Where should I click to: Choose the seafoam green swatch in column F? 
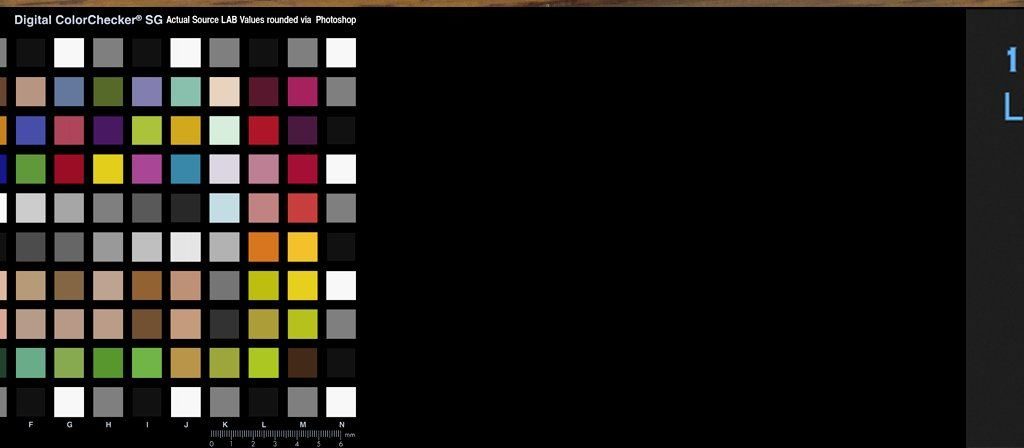tap(30, 362)
